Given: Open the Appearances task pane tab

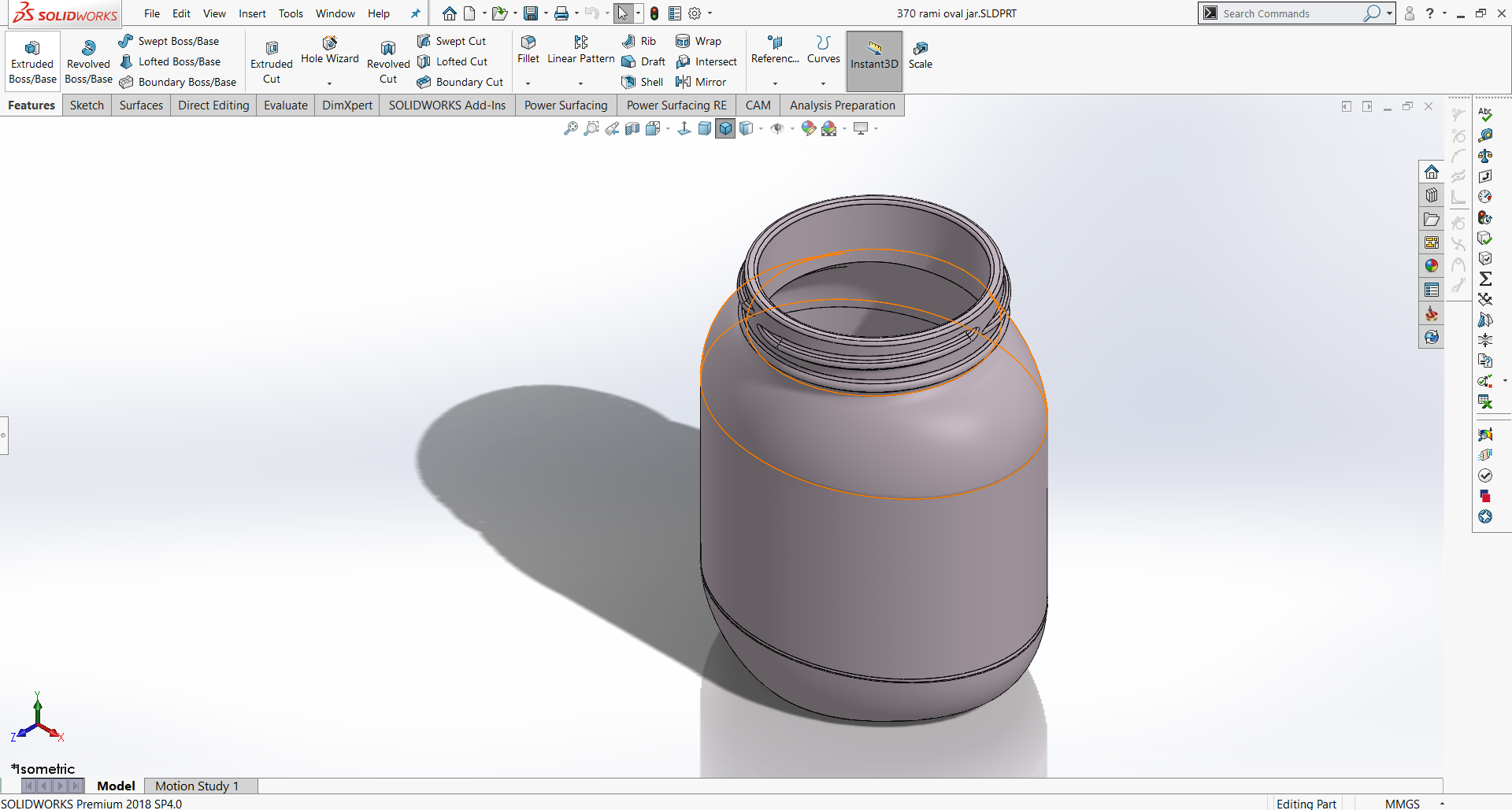Looking at the screenshot, I should point(1431,266).
